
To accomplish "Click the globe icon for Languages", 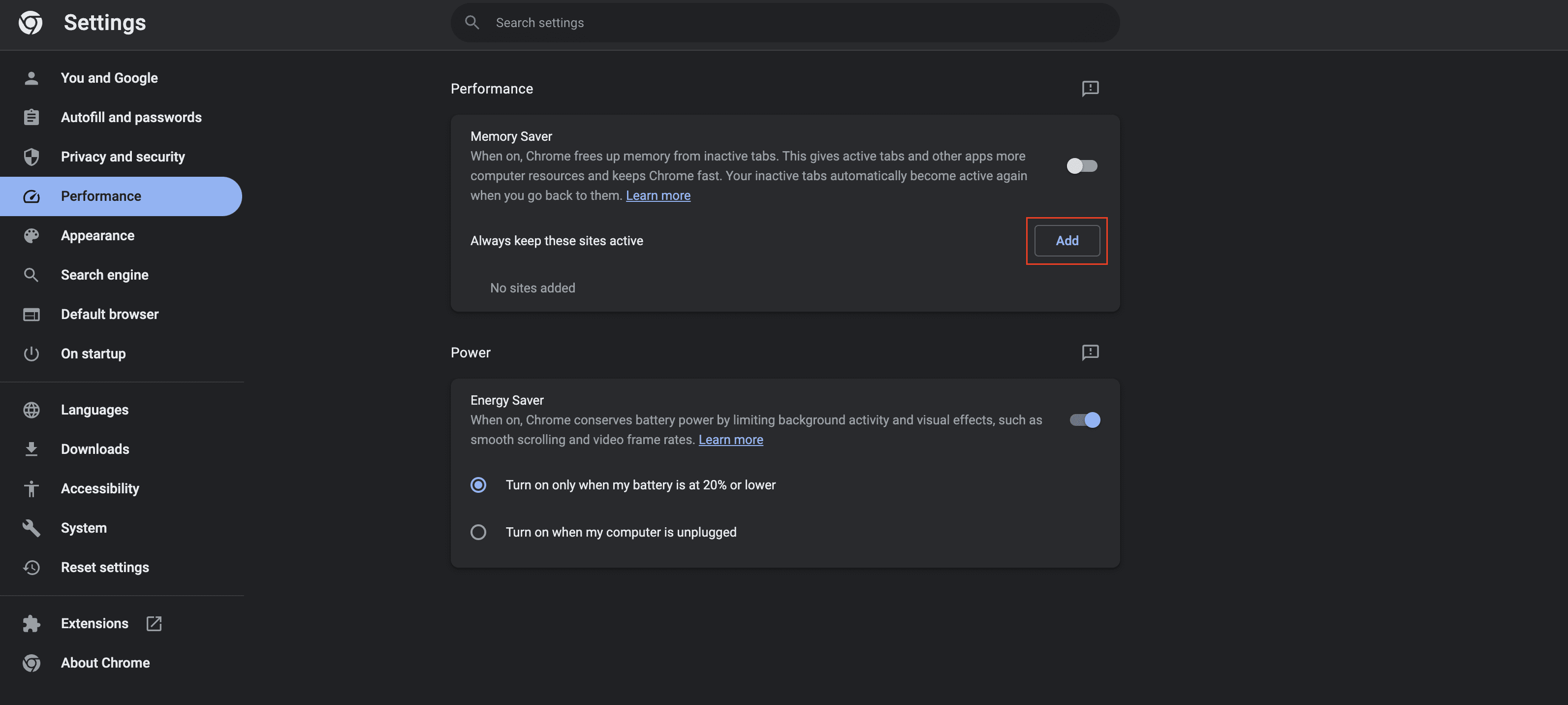I will click(31, 410).
